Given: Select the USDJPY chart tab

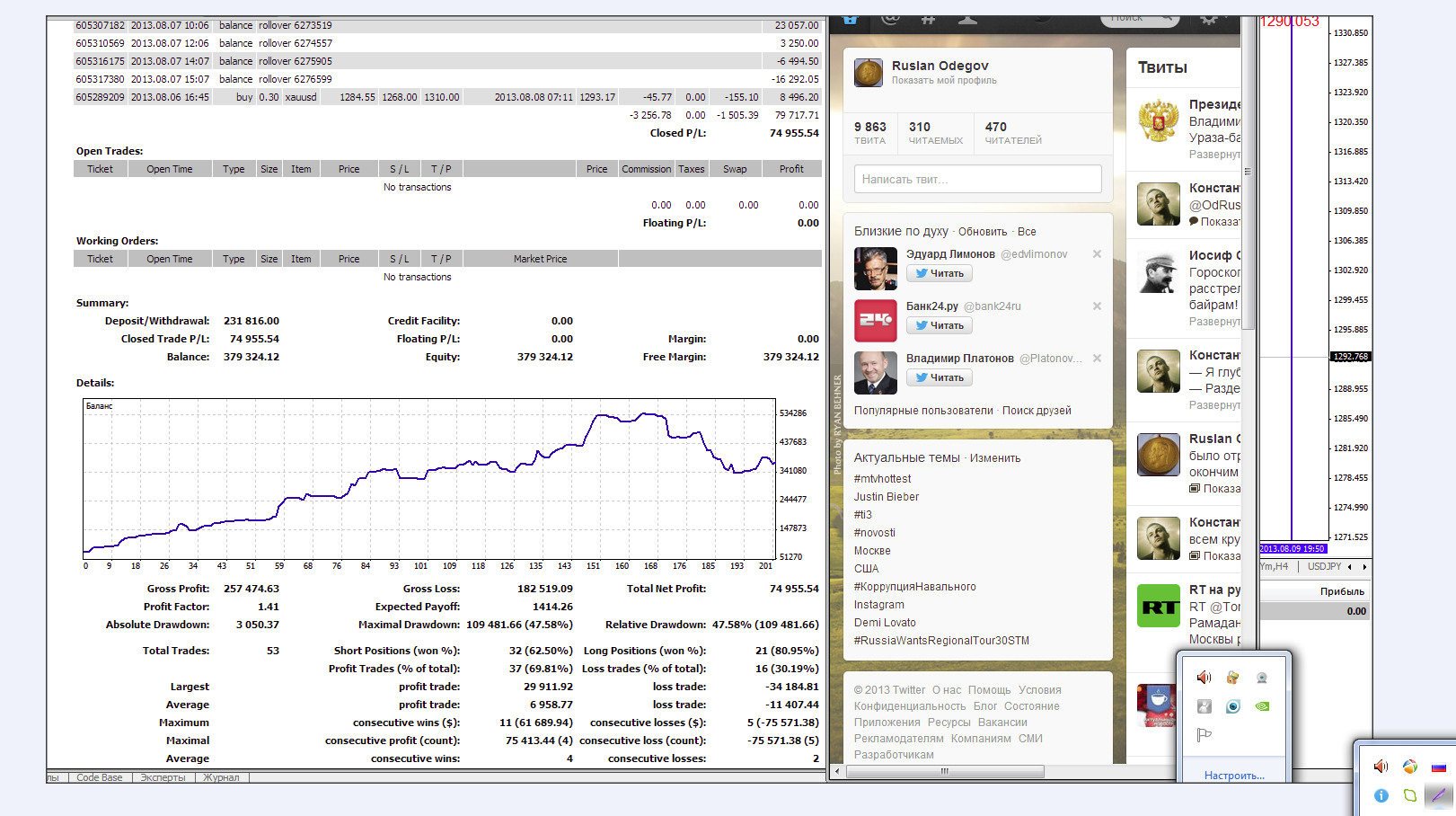Looking at the screenshot, I should (x=1324, y=567).
